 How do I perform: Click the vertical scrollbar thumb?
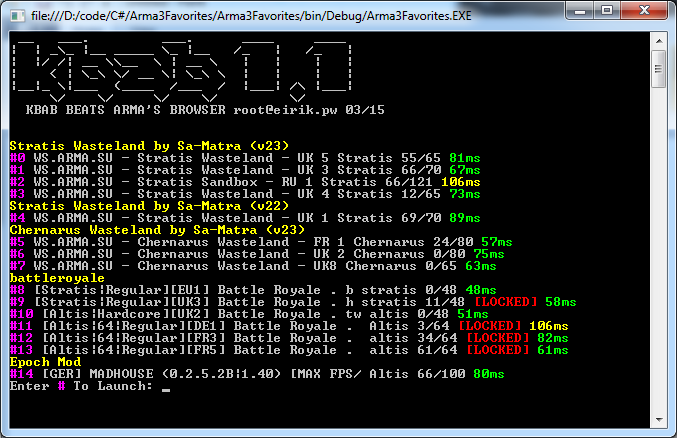[659, 69]
